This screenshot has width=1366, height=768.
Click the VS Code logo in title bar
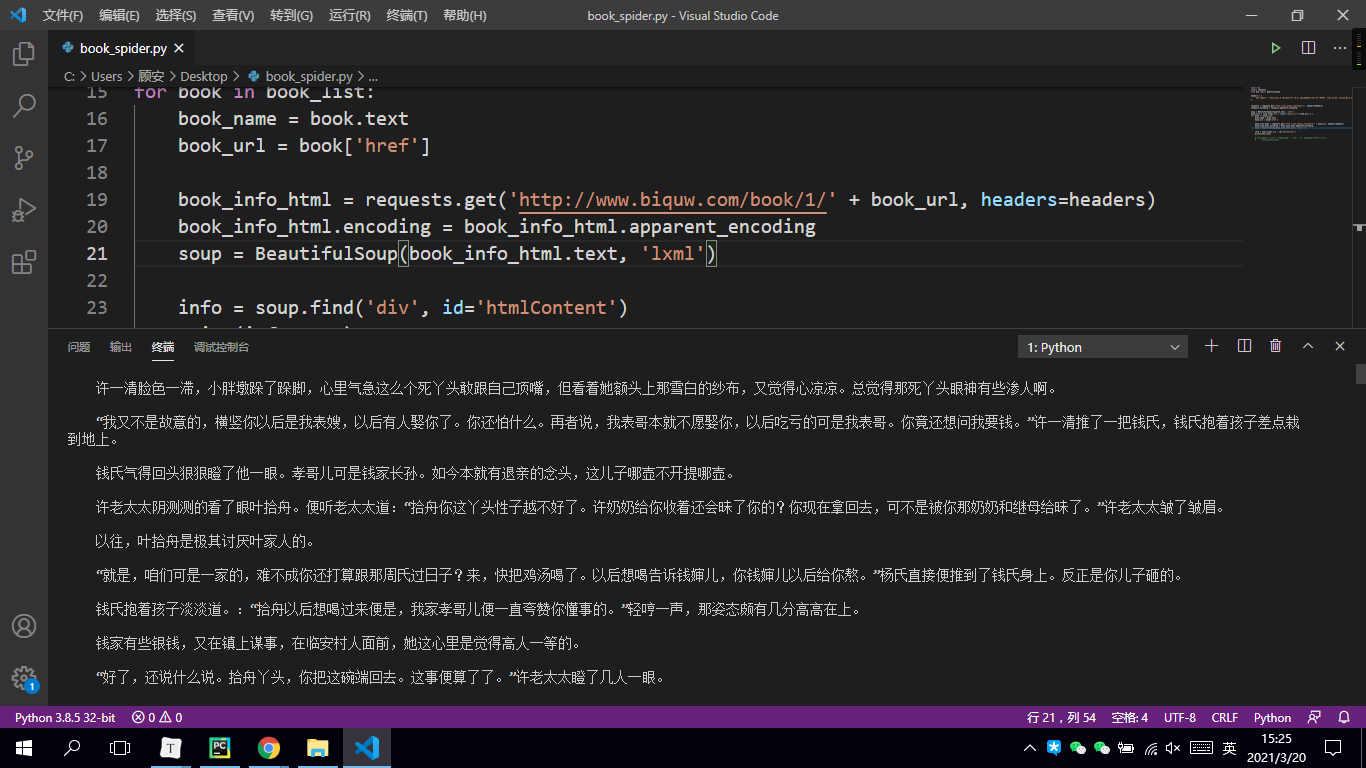tap(17, 15)
